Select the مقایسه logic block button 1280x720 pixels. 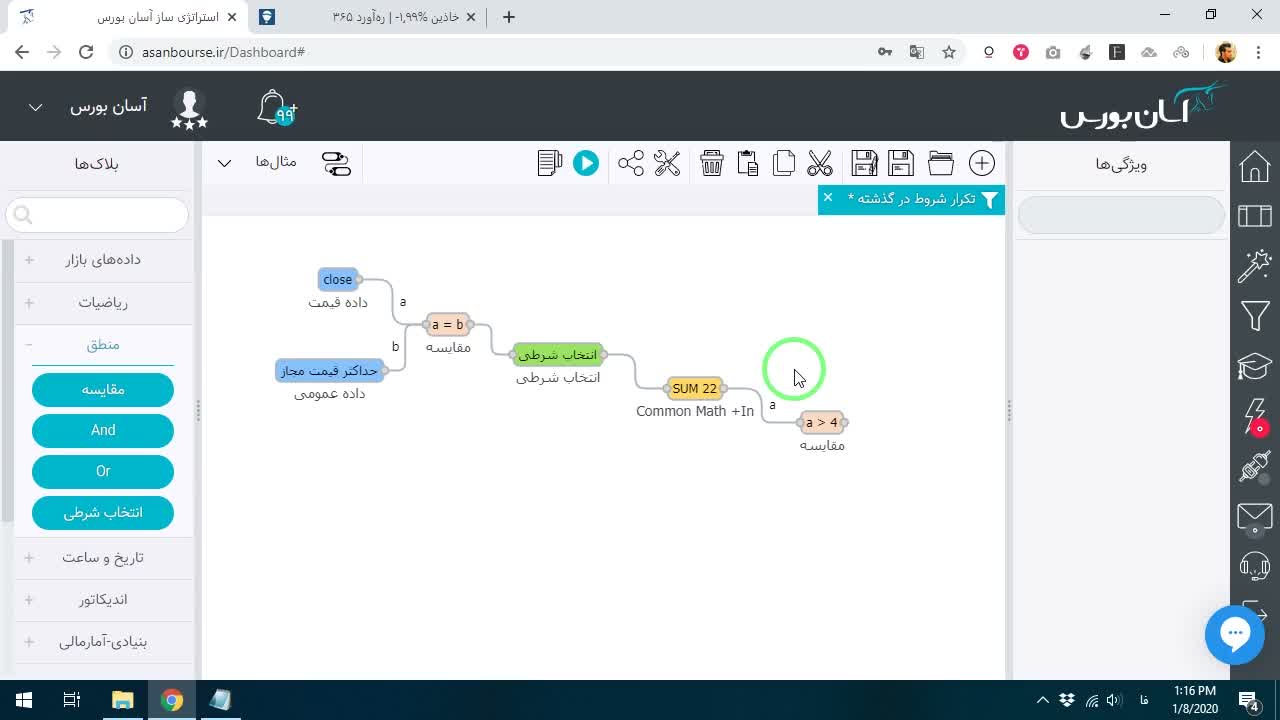[x=103, y=390]
